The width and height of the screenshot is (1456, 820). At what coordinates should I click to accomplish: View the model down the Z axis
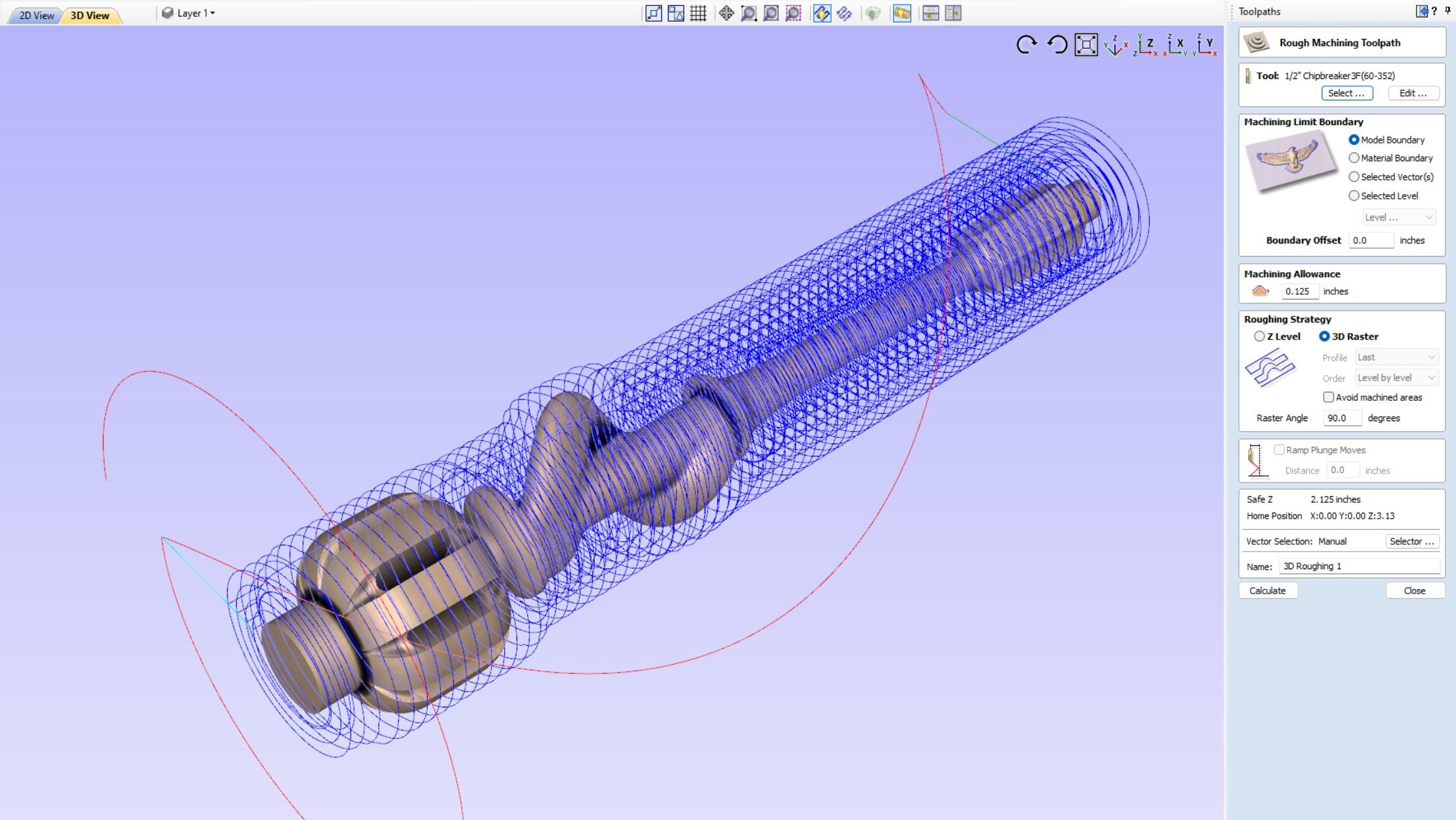pyautogui.click(x=1145, y=45)
